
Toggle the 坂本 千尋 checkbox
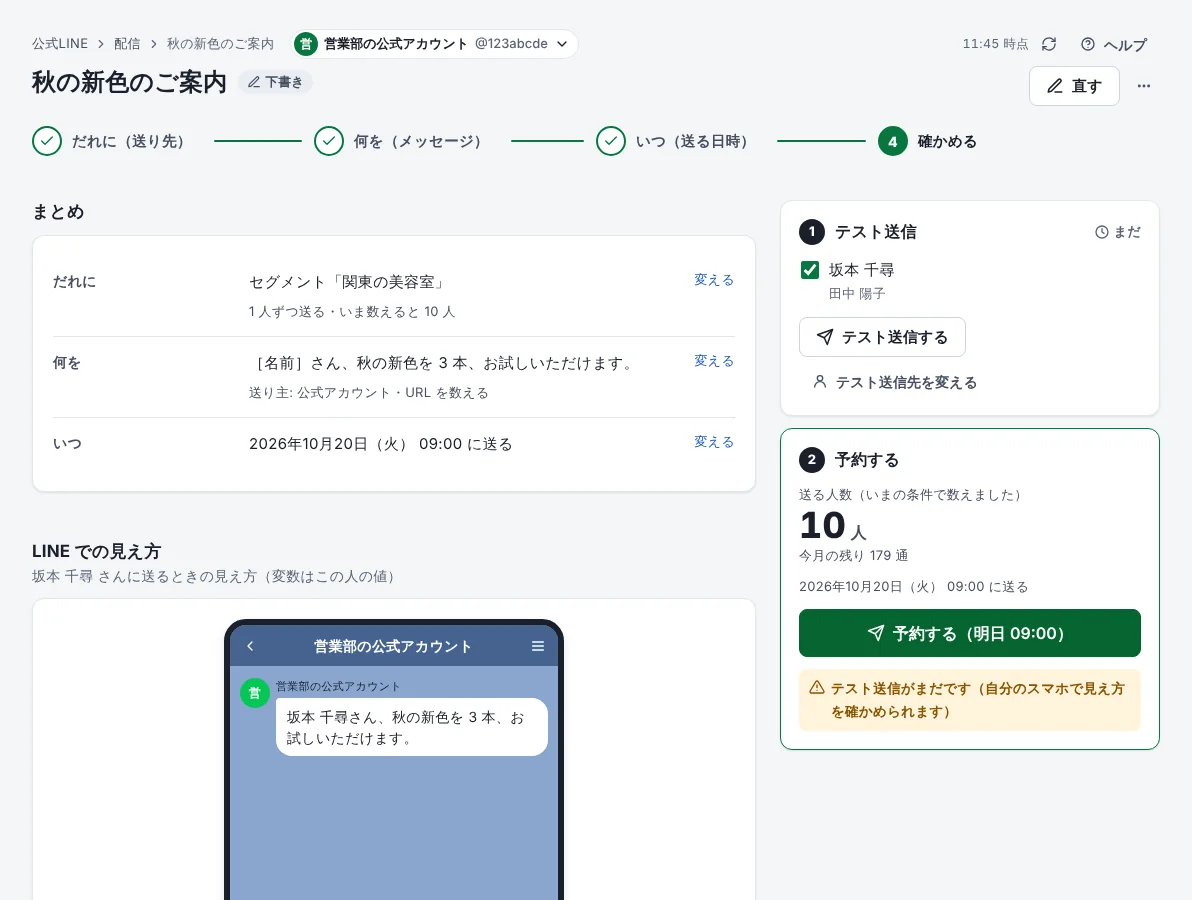(x=810, y=270)
